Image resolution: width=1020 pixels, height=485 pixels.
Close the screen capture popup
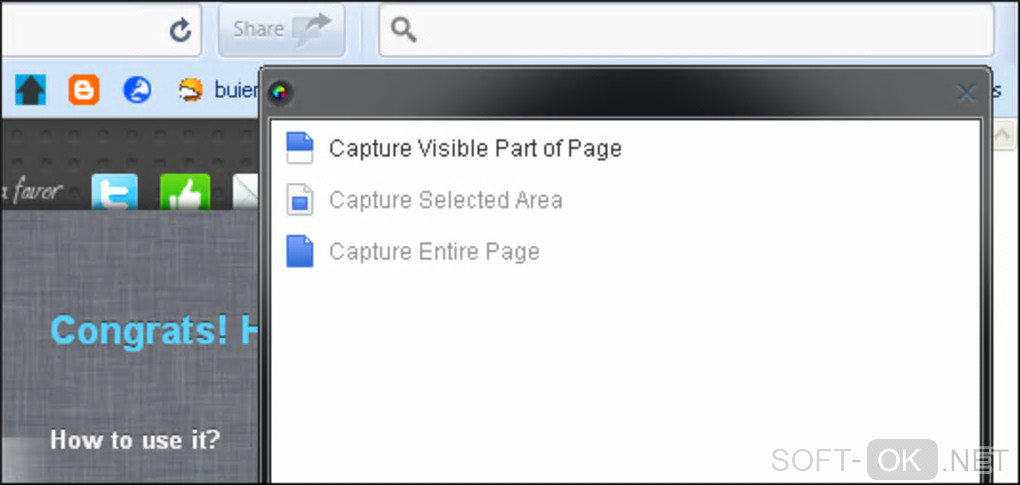[966, 93]
